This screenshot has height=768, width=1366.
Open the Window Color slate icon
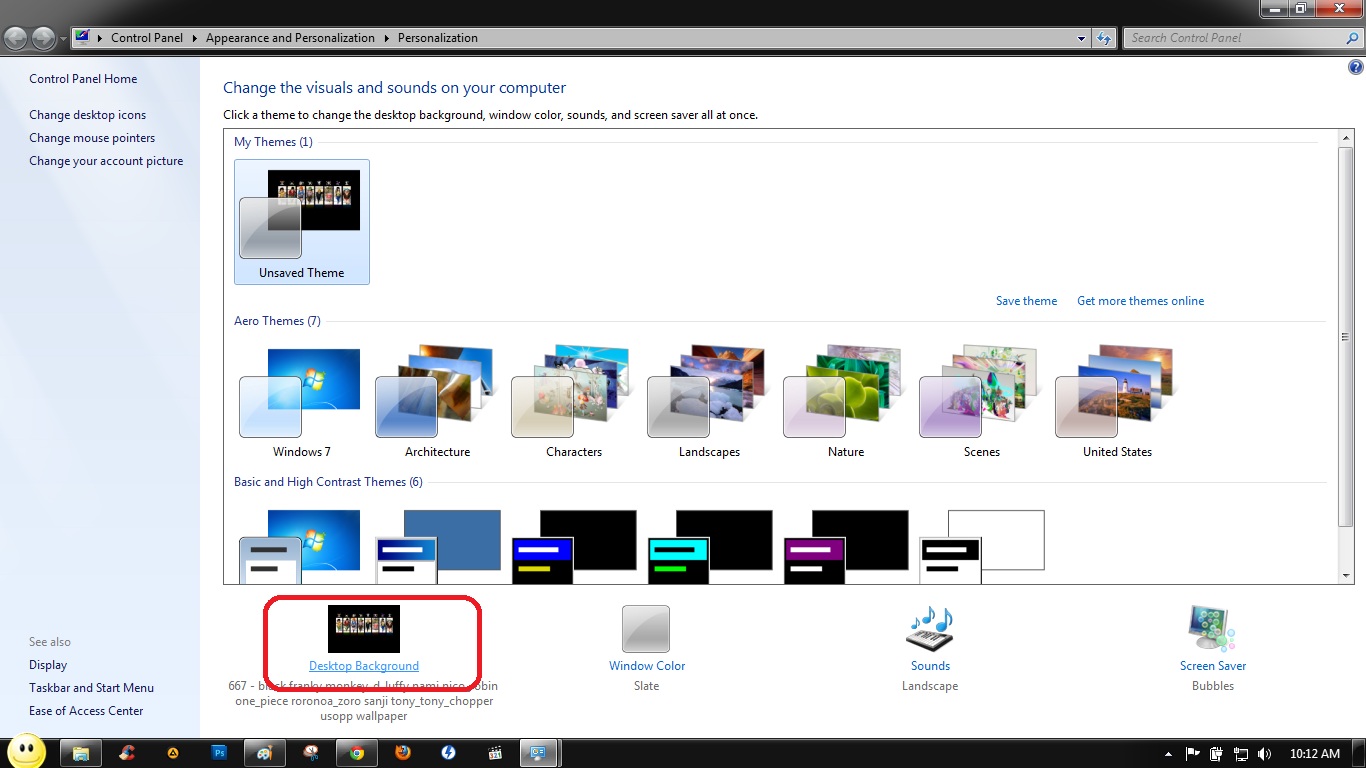pyautogui.click(x=646, y=629)
